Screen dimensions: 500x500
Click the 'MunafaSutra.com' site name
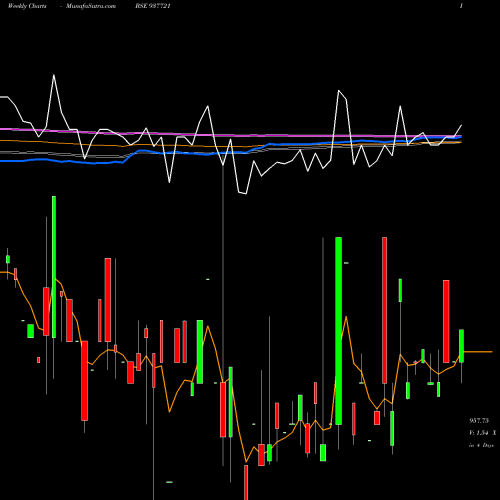[91, 6]
